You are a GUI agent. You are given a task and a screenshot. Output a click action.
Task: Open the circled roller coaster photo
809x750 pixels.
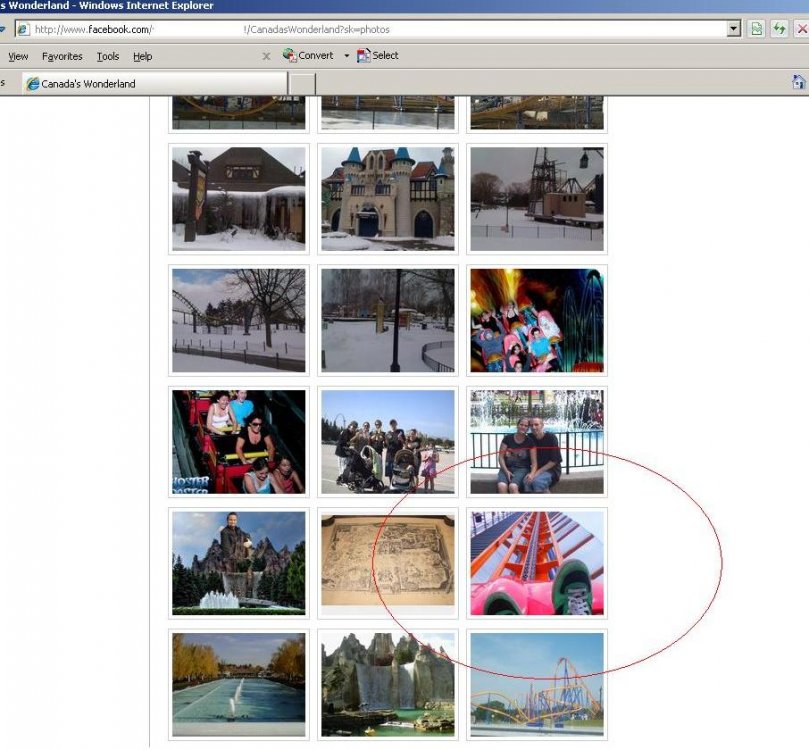[537, 562]
